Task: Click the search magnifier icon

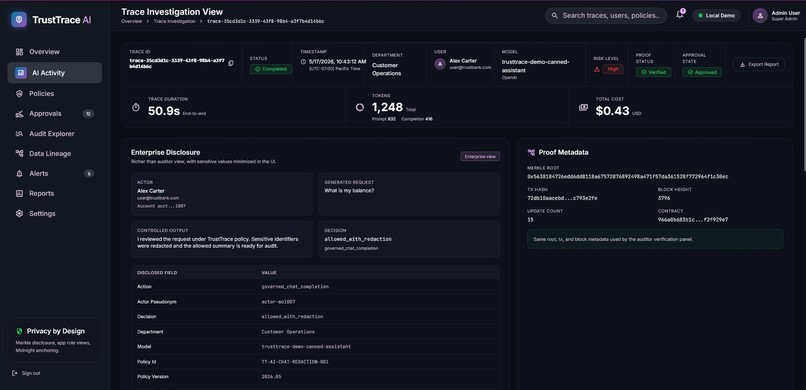Action: tap(555, 16)
